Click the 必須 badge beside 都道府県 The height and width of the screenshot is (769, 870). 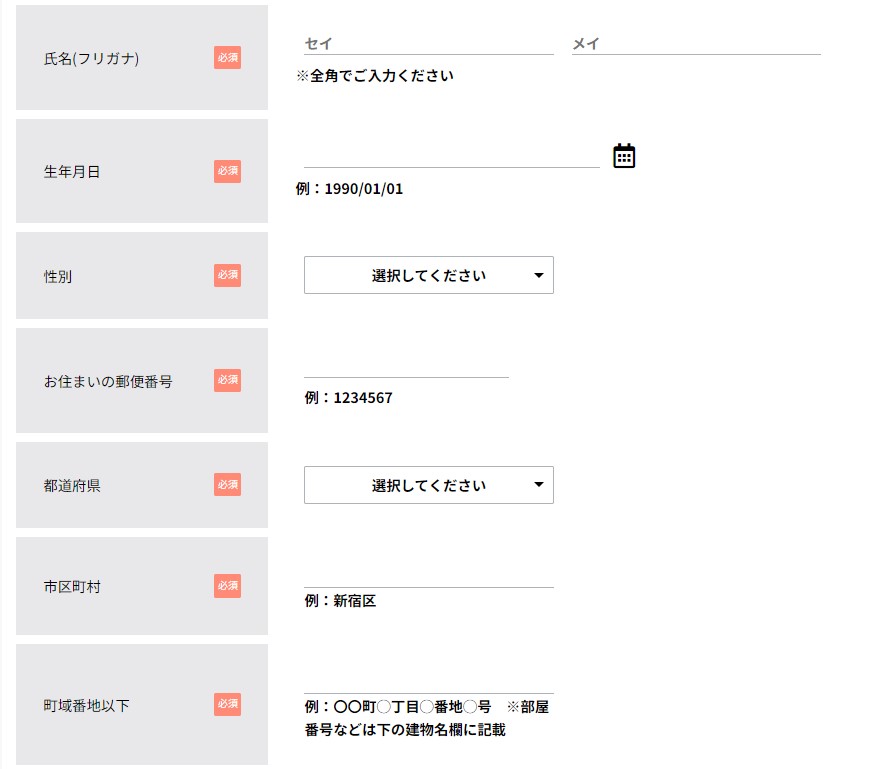pyautogui.click(x=227, y=484)
